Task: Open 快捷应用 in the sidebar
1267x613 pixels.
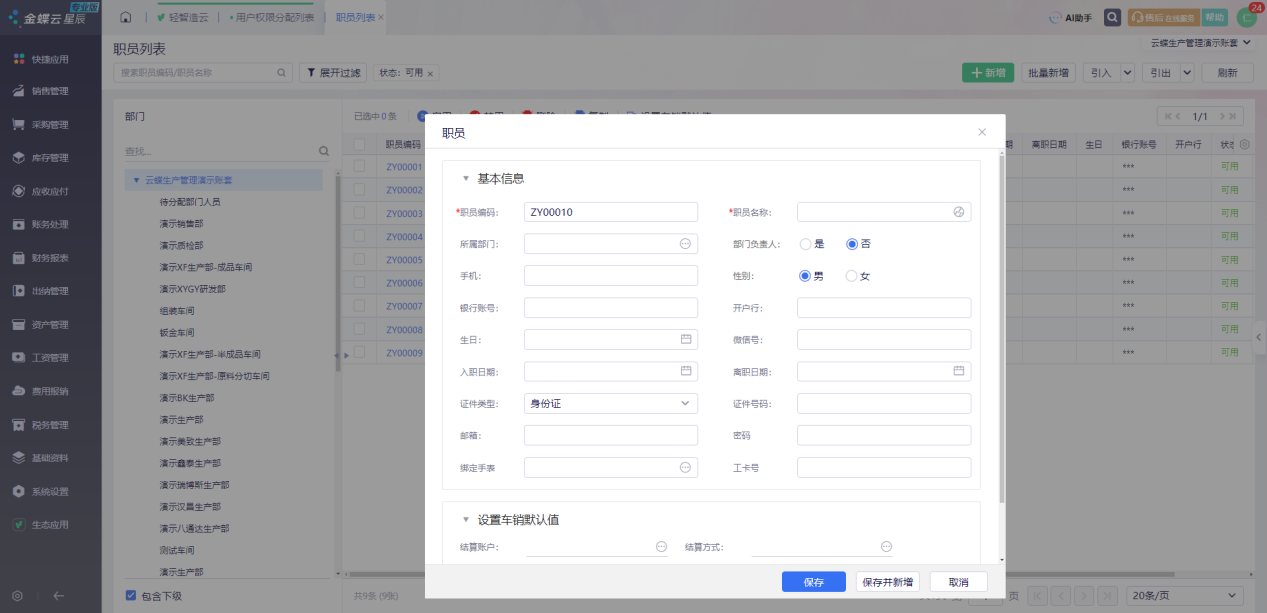Action: coord(50,59)
